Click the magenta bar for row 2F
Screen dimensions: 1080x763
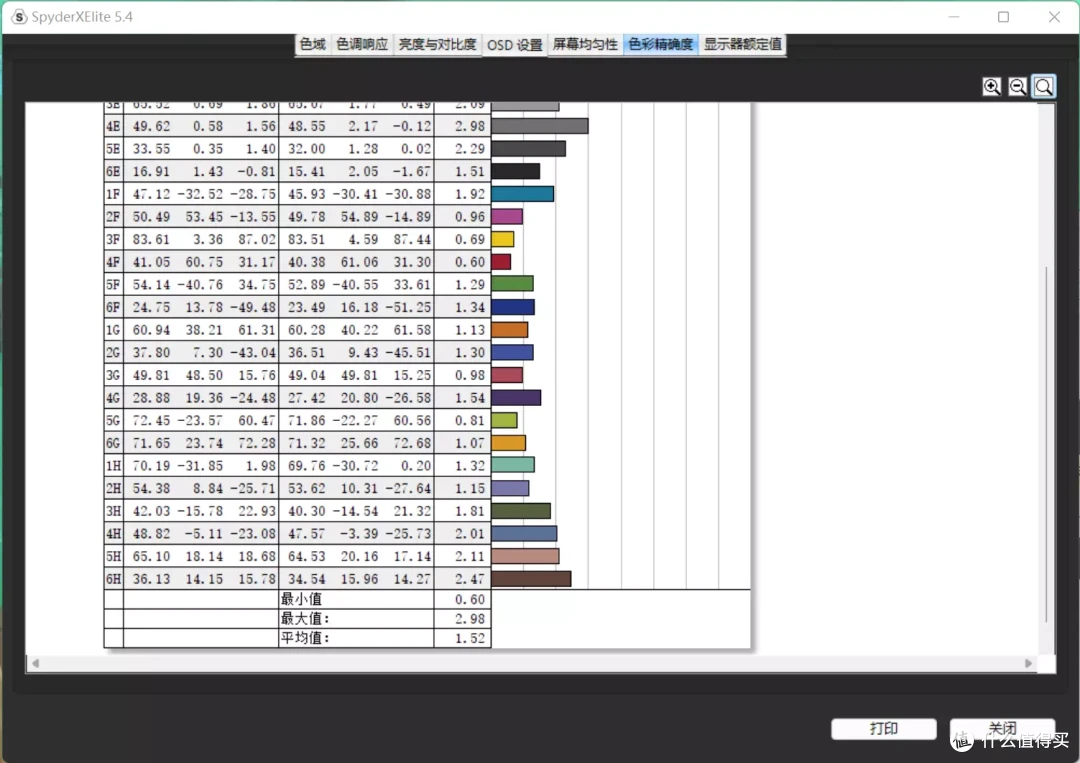click(507, 217)
